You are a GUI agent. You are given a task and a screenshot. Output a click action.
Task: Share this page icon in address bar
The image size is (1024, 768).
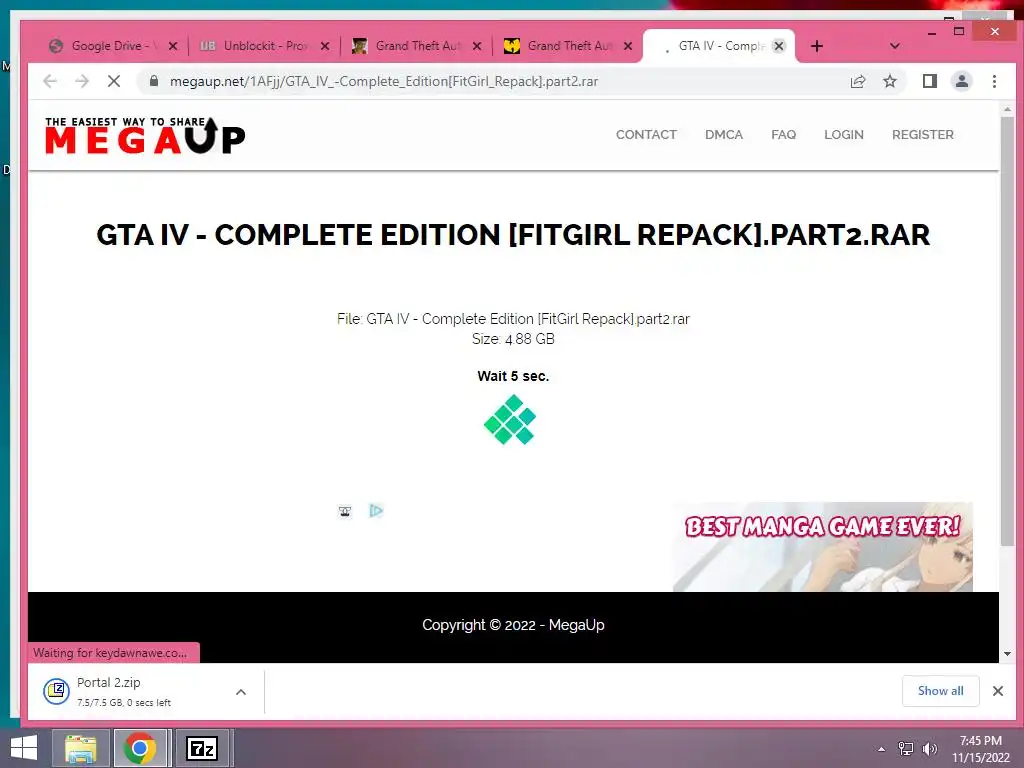857,81
